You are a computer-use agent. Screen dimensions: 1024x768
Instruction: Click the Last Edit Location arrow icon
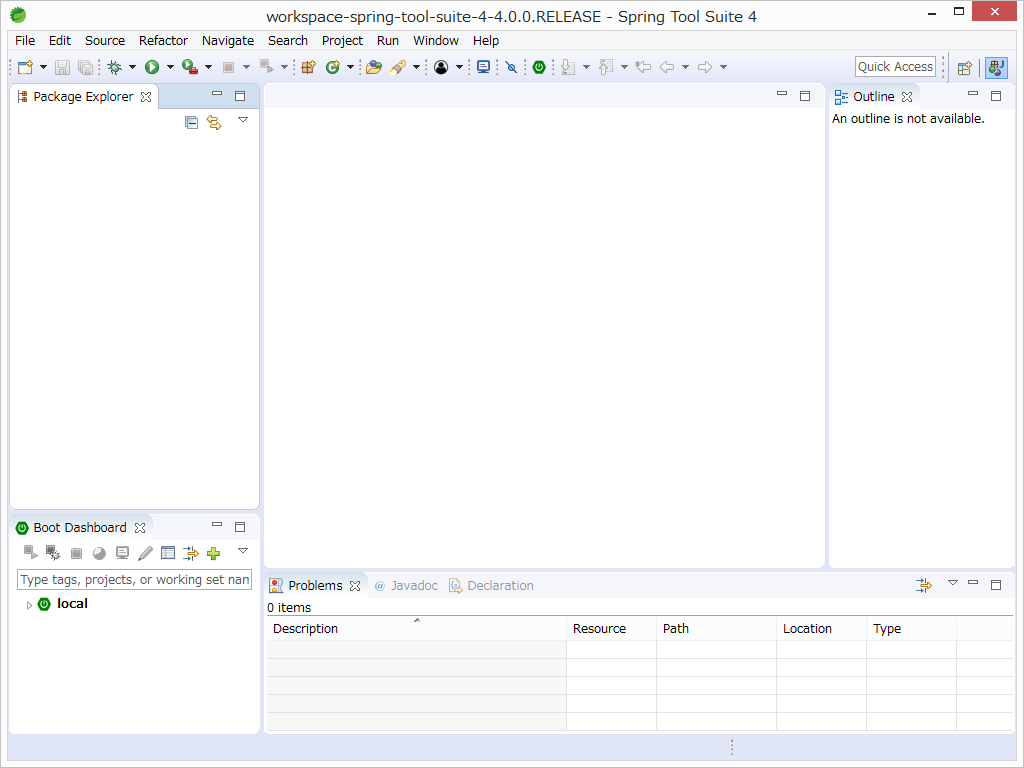643,67
